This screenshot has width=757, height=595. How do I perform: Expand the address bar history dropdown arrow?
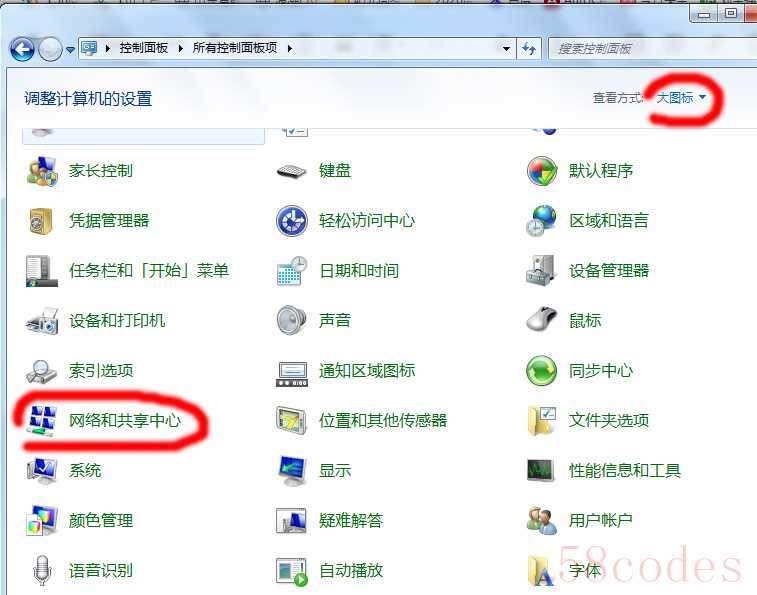click(506, 48)
